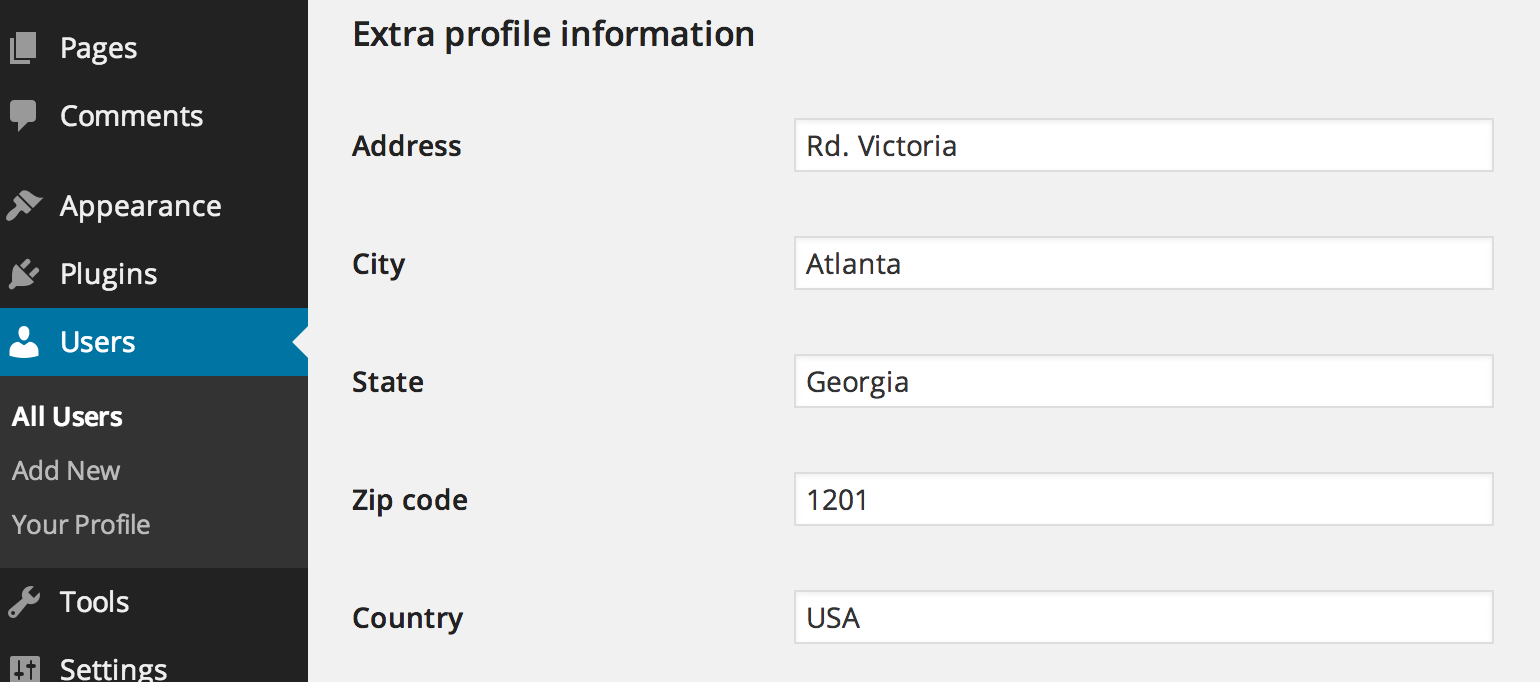Go to the Your Profile link
Viewport: 1540px width, 682px height.
point(81,525)
